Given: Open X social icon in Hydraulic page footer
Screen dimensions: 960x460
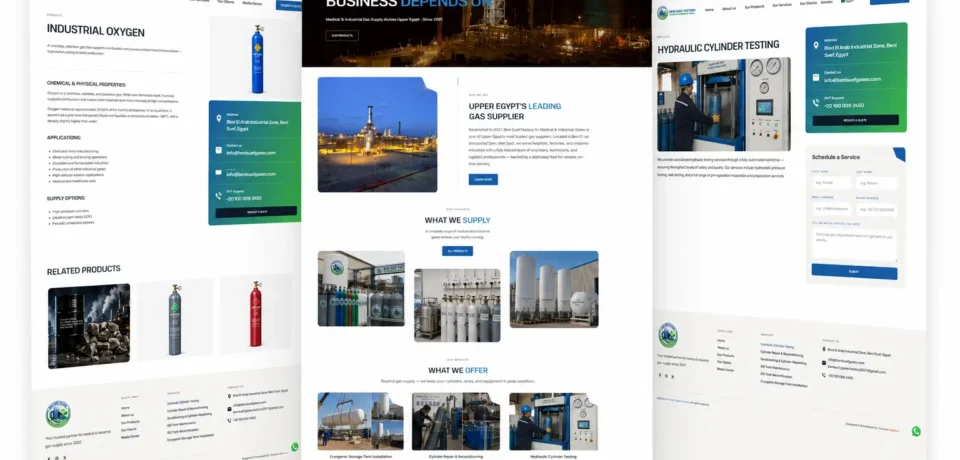Looking at the screenshot, I should pyautogui.click(x=673, y=376).
